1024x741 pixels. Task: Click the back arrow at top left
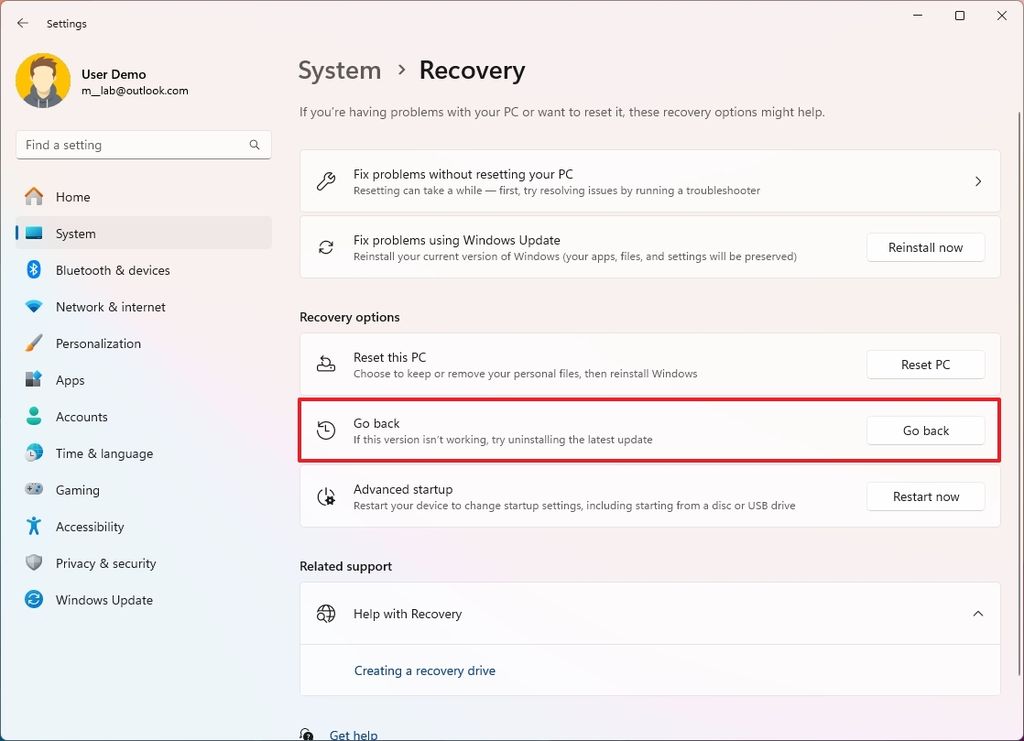coord(21,22)
